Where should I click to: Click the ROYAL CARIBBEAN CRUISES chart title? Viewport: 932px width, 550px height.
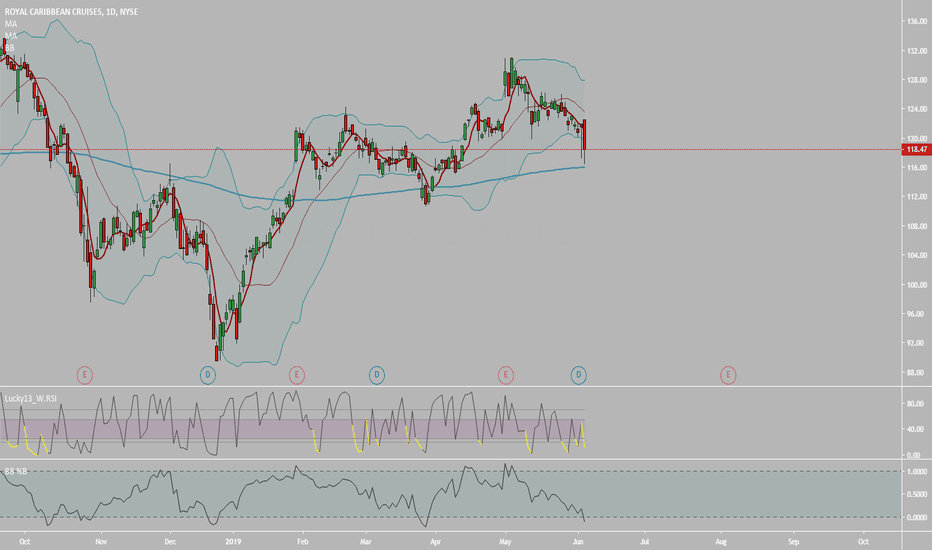coord(71,12)
